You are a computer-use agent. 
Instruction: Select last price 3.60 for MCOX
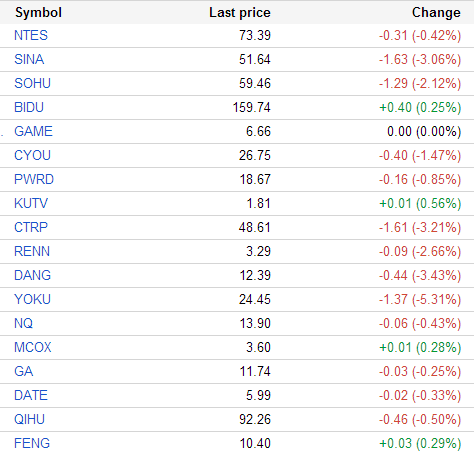[x=258, y=347]
